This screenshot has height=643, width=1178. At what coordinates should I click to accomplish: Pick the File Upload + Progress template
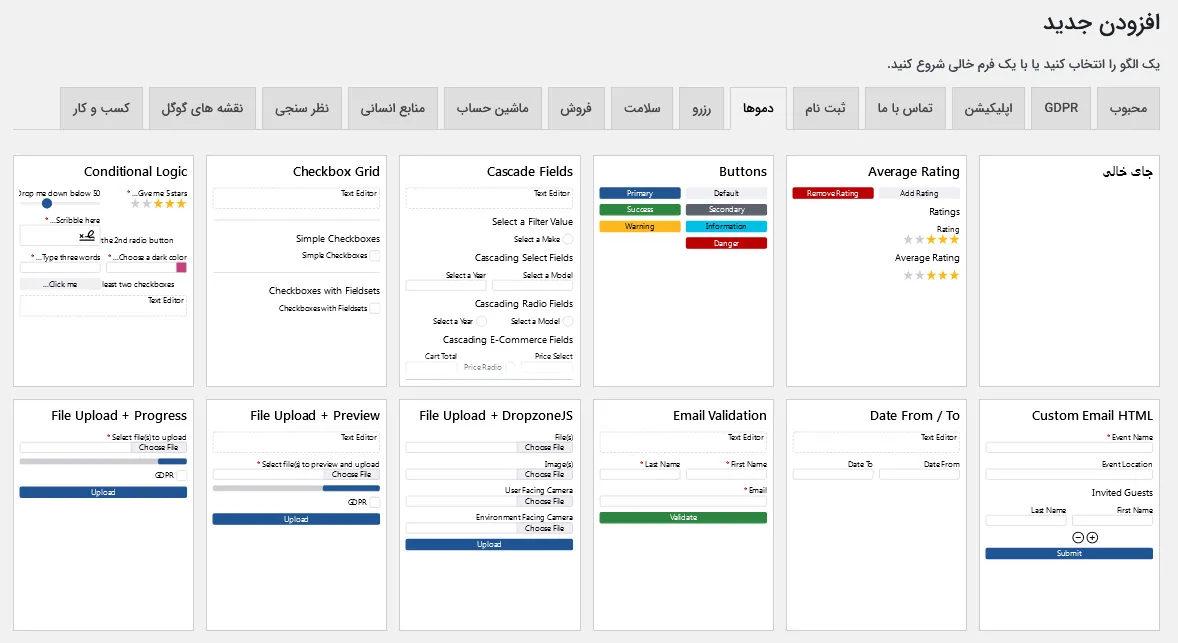pyautogui.click(x=104, y=515)
